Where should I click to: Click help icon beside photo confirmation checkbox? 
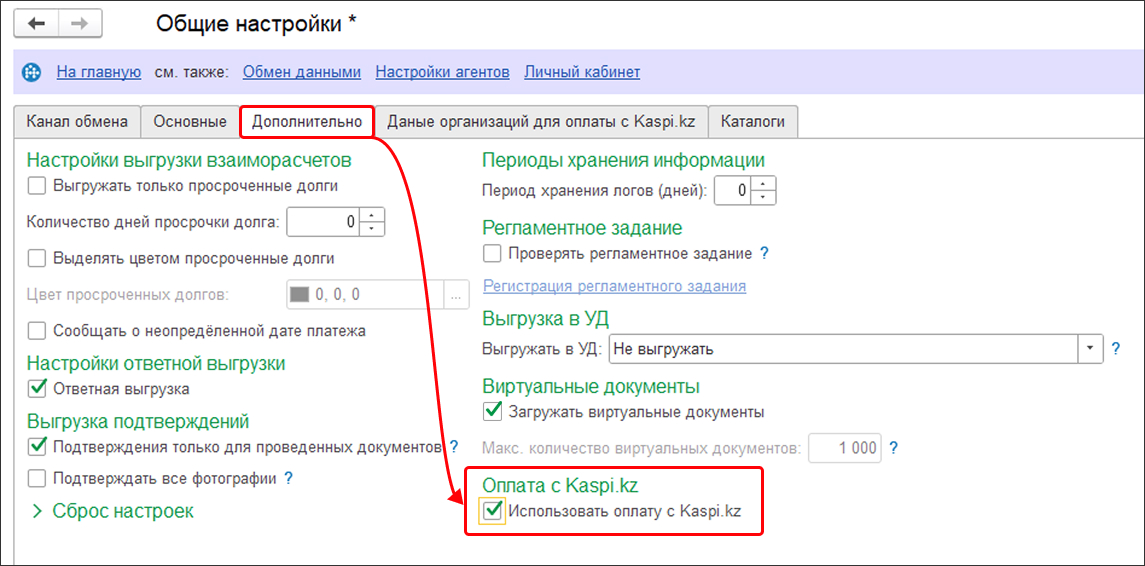click(289, 478)
